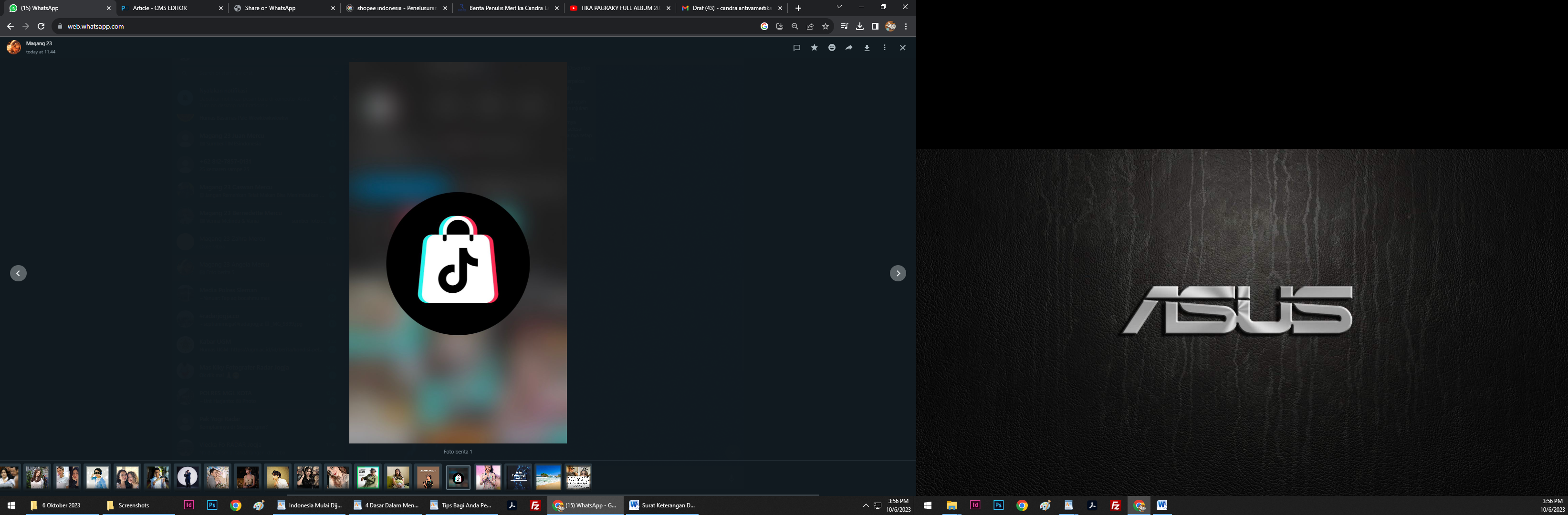Open the Chrome profile avatar

(x=890, y=26)
